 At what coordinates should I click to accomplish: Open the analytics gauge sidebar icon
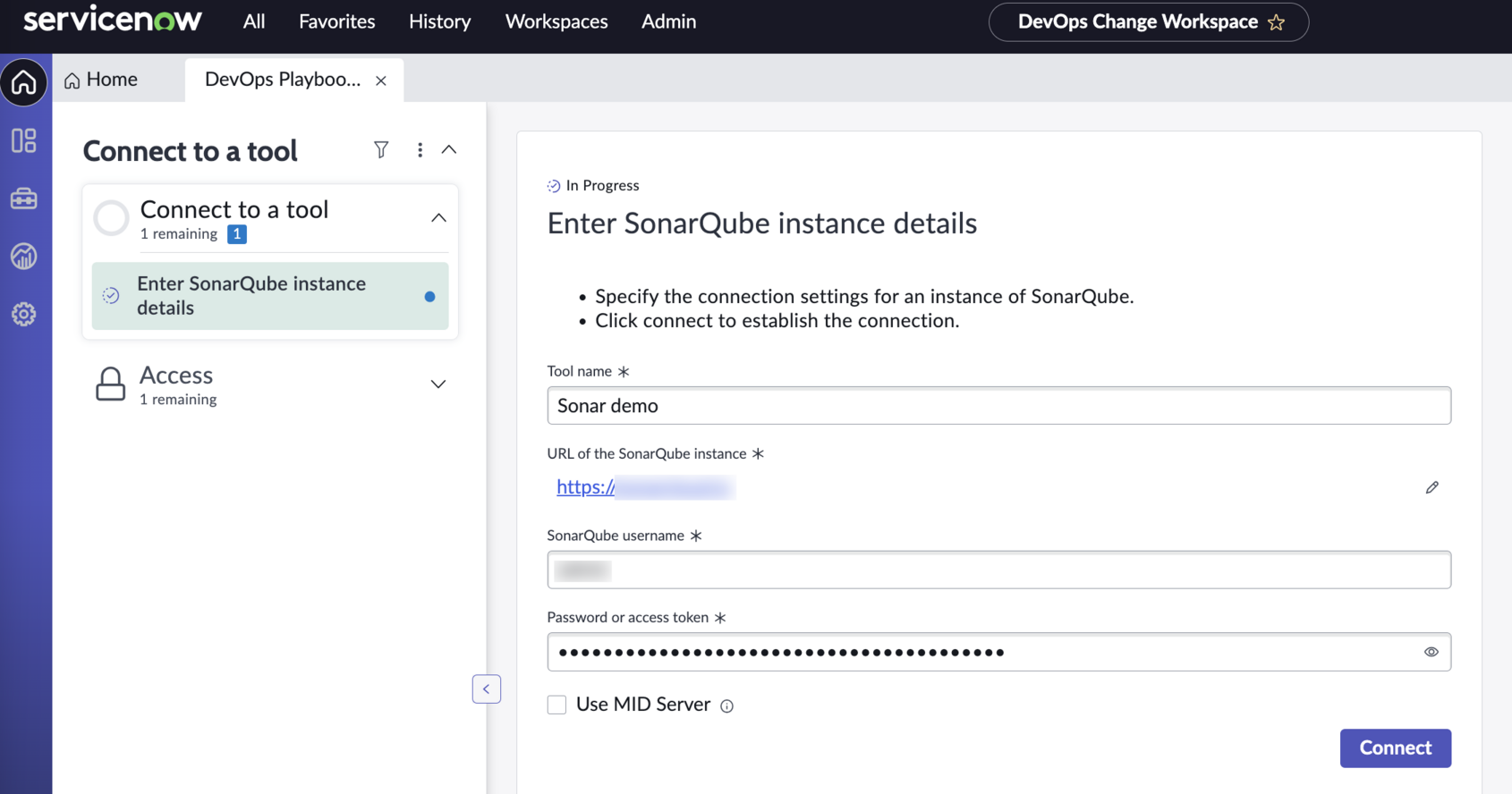(24, 257)
